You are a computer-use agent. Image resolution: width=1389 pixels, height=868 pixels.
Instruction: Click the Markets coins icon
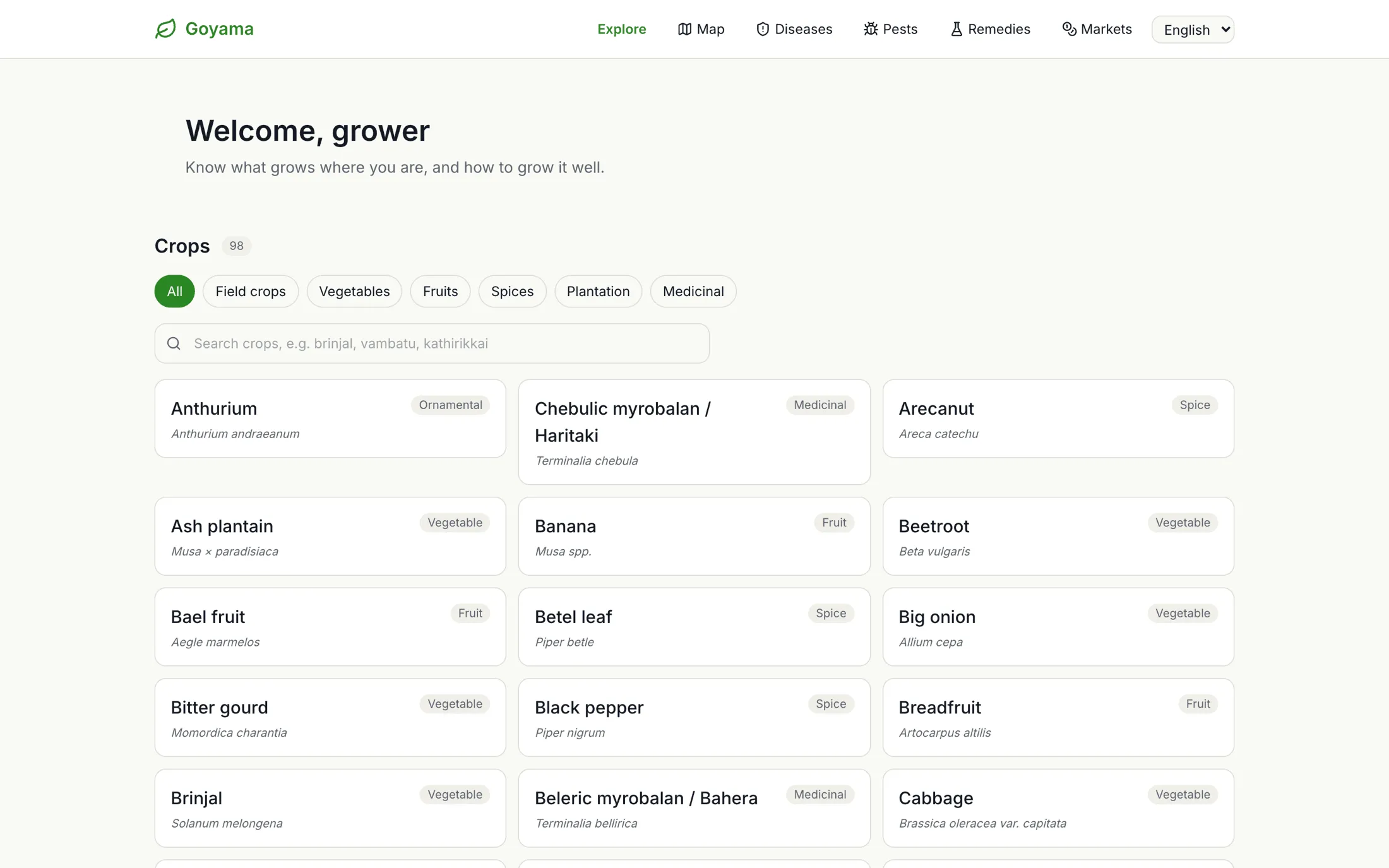(x=1069, y=29)
